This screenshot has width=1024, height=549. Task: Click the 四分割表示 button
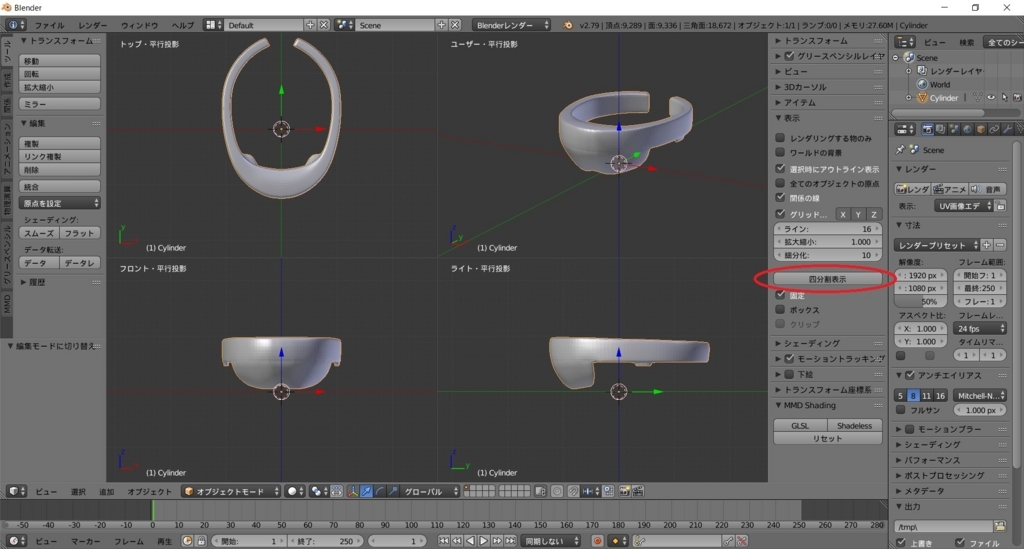(x=827, y=279)
